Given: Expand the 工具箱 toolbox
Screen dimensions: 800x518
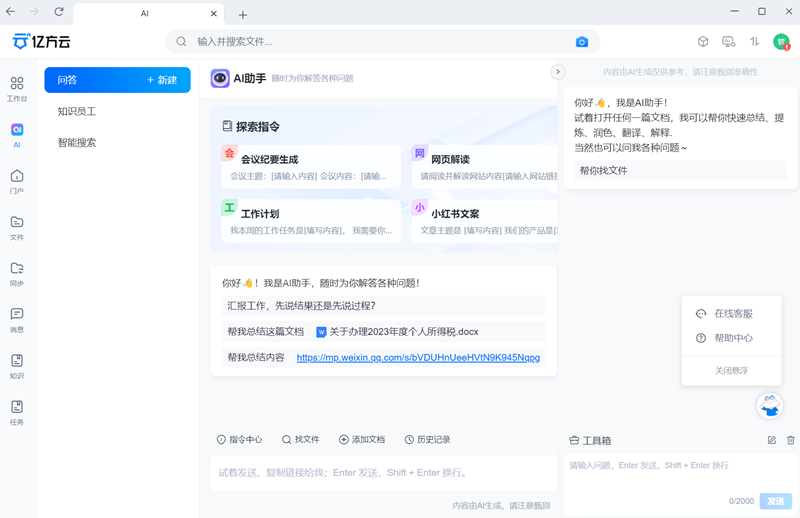Looking at the screenshot, I should (x=591, y=440).
